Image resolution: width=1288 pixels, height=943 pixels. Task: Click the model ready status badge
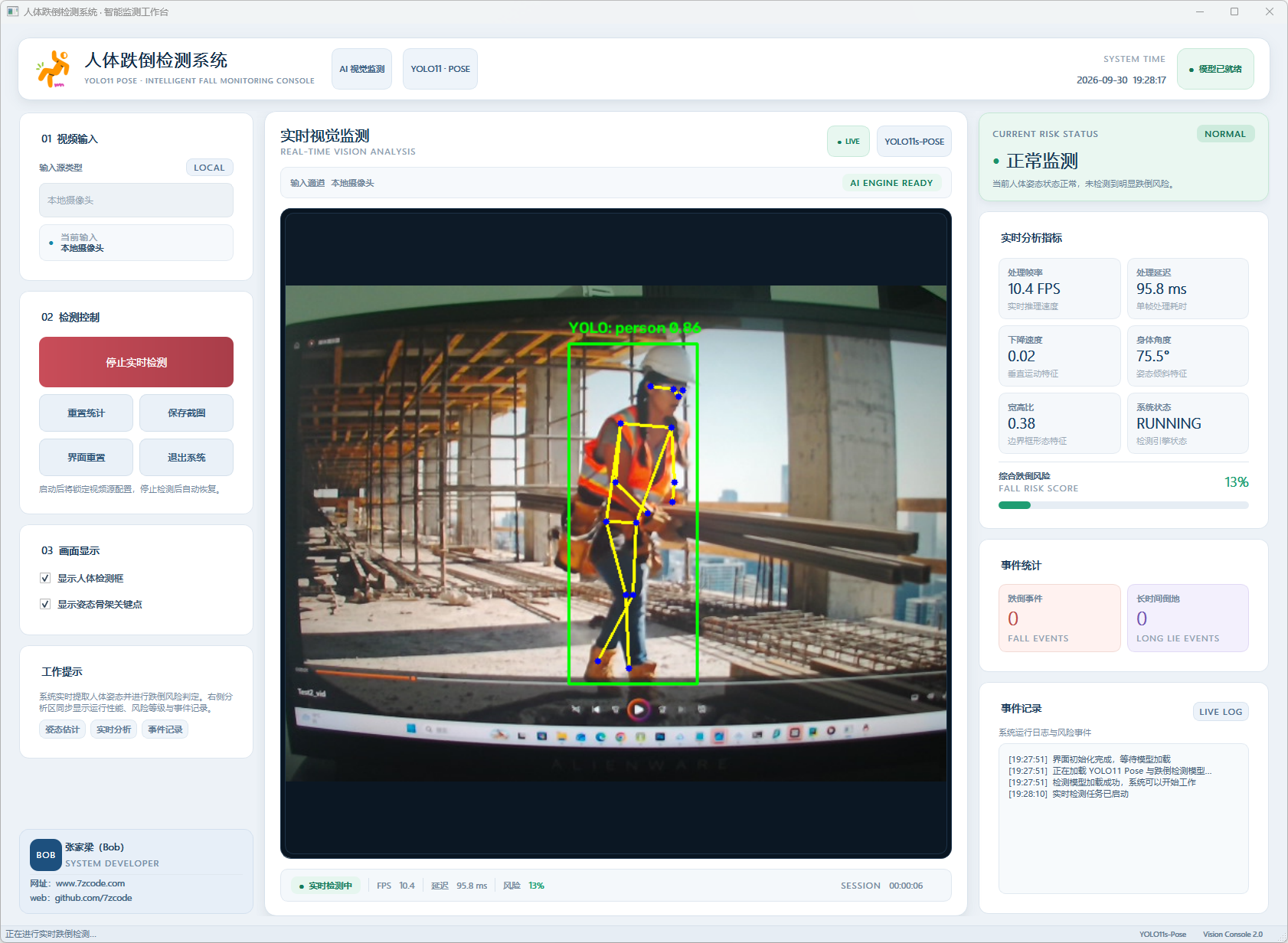pyautogui.click(x=1215, y=69)
